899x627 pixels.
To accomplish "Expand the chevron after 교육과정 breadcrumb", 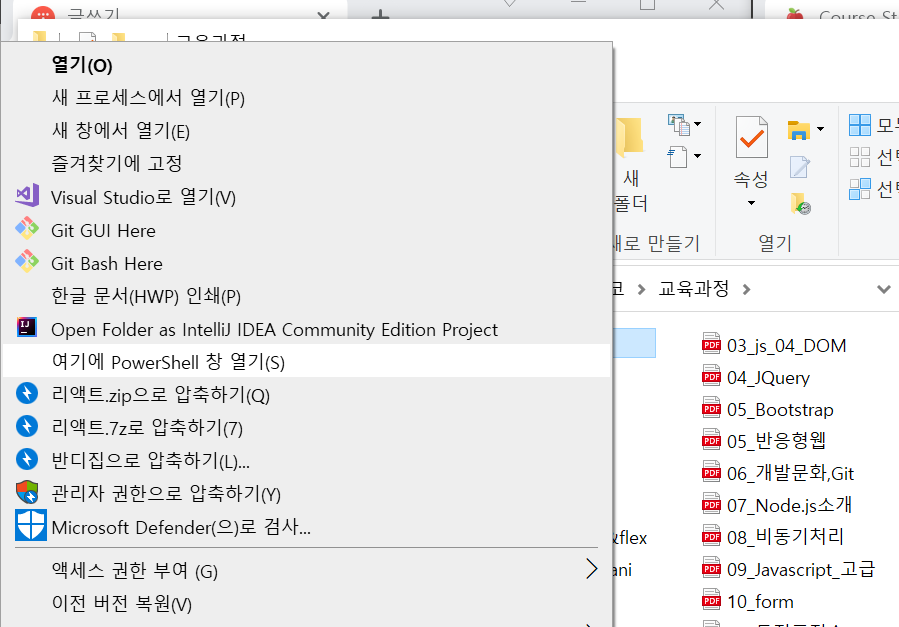I will click(x=746, y=289).
